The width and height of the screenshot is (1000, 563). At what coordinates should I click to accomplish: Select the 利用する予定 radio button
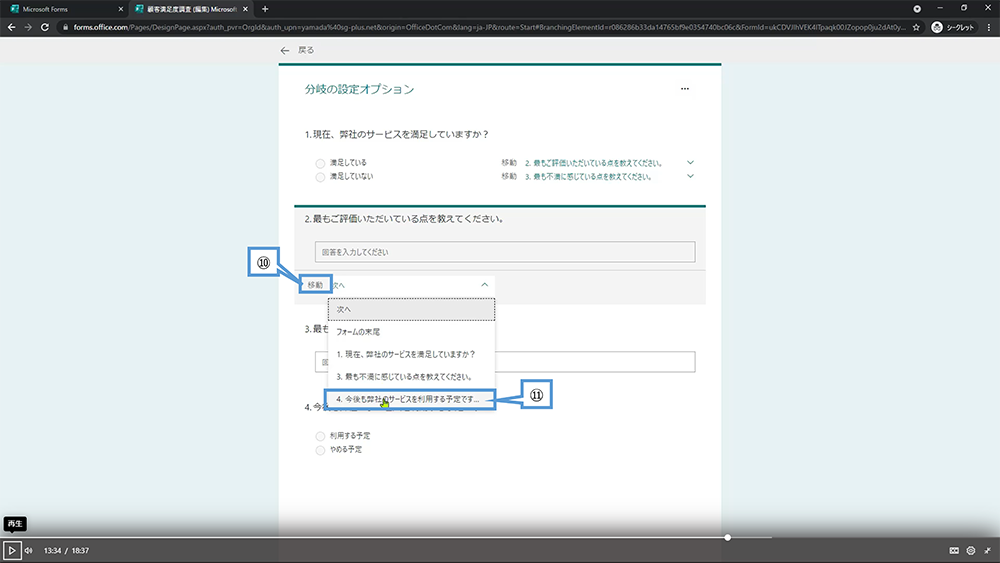tap(320, 436)
